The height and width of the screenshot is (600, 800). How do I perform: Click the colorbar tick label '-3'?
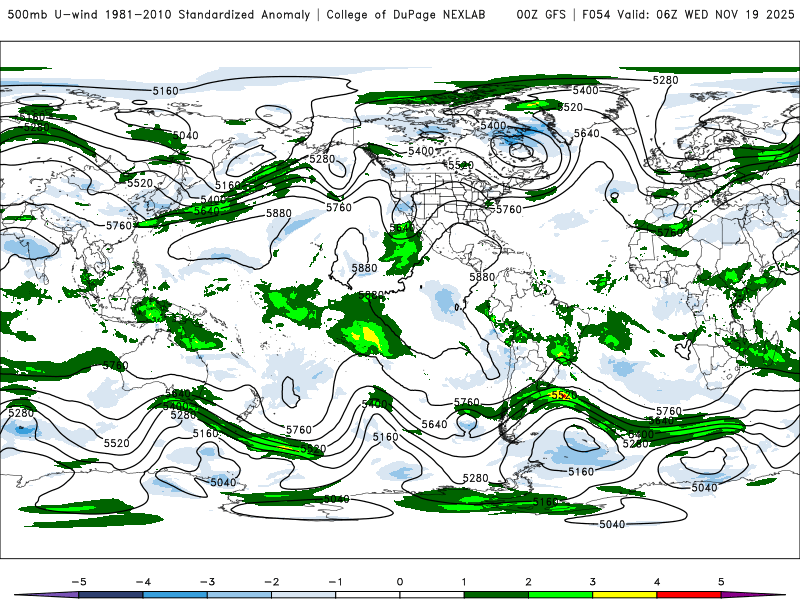click(207, 582)
